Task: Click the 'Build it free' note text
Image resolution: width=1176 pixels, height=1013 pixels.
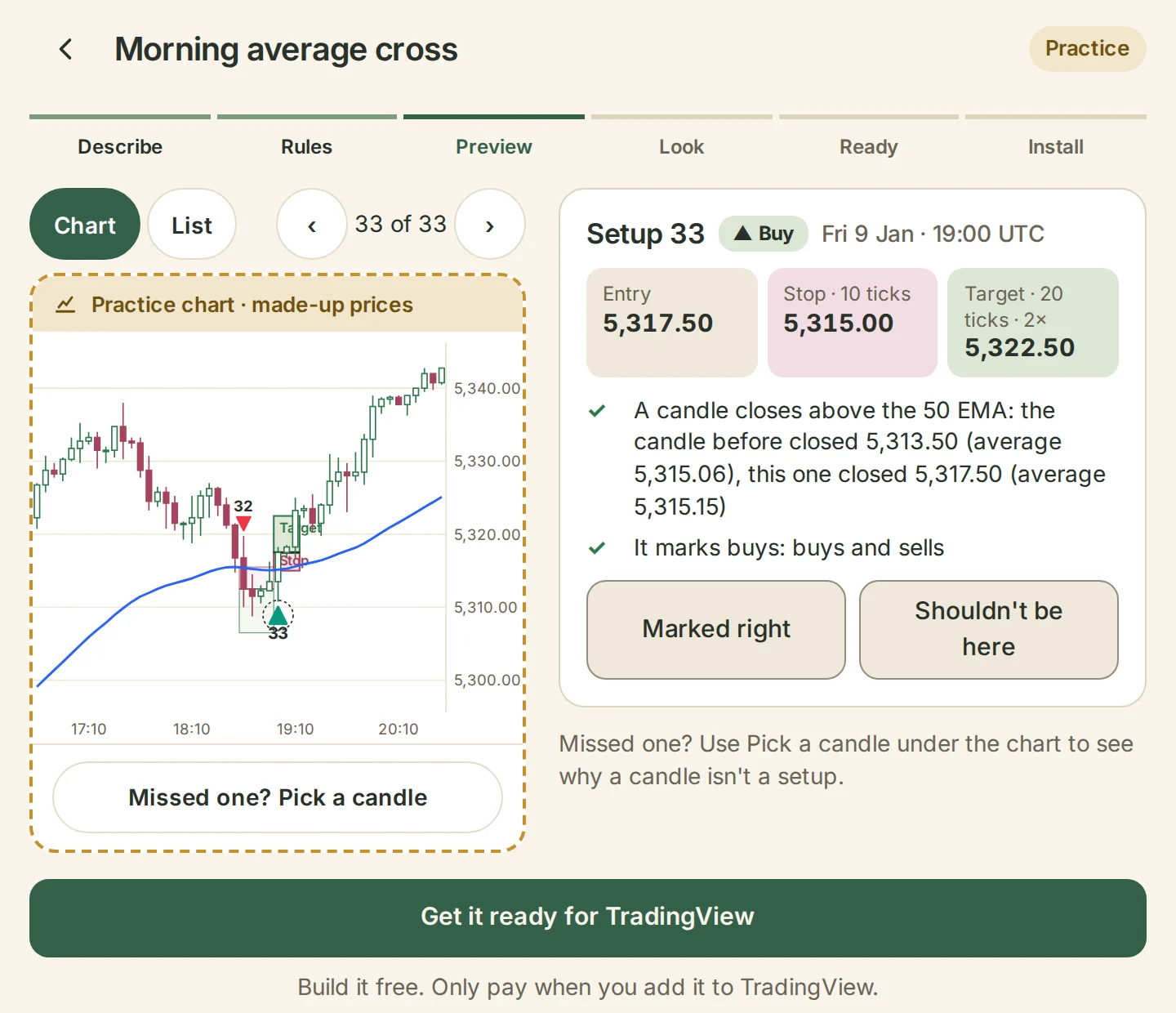Action: [x=588, y=987]
